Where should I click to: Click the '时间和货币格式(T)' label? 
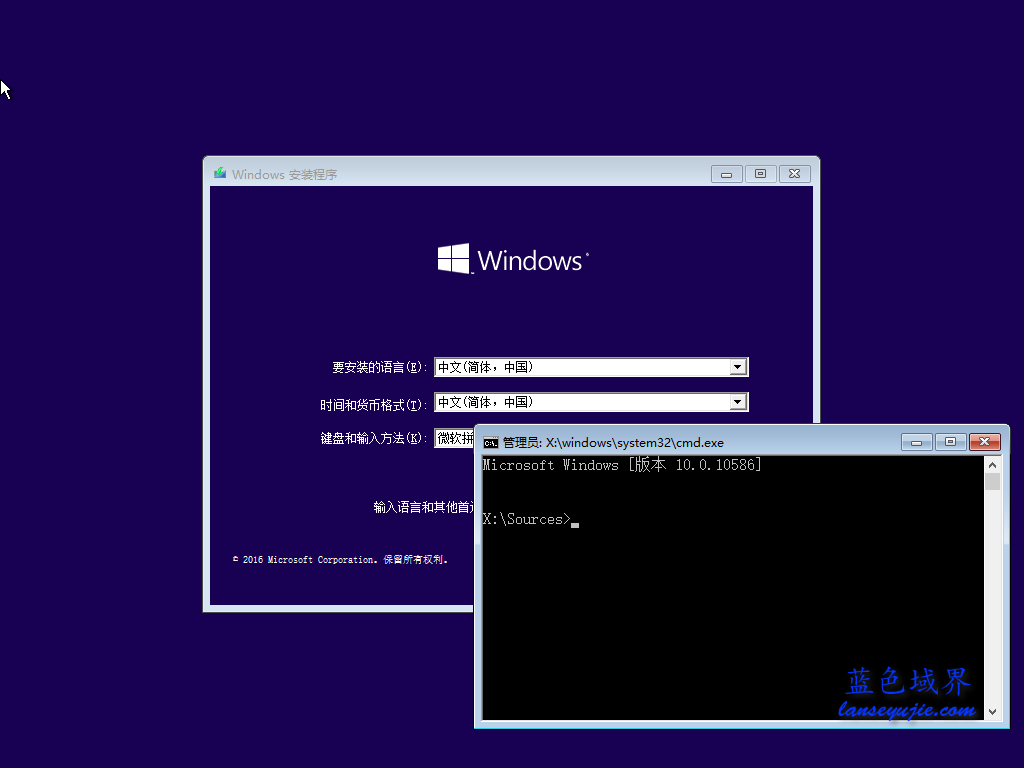coord(374,405)
